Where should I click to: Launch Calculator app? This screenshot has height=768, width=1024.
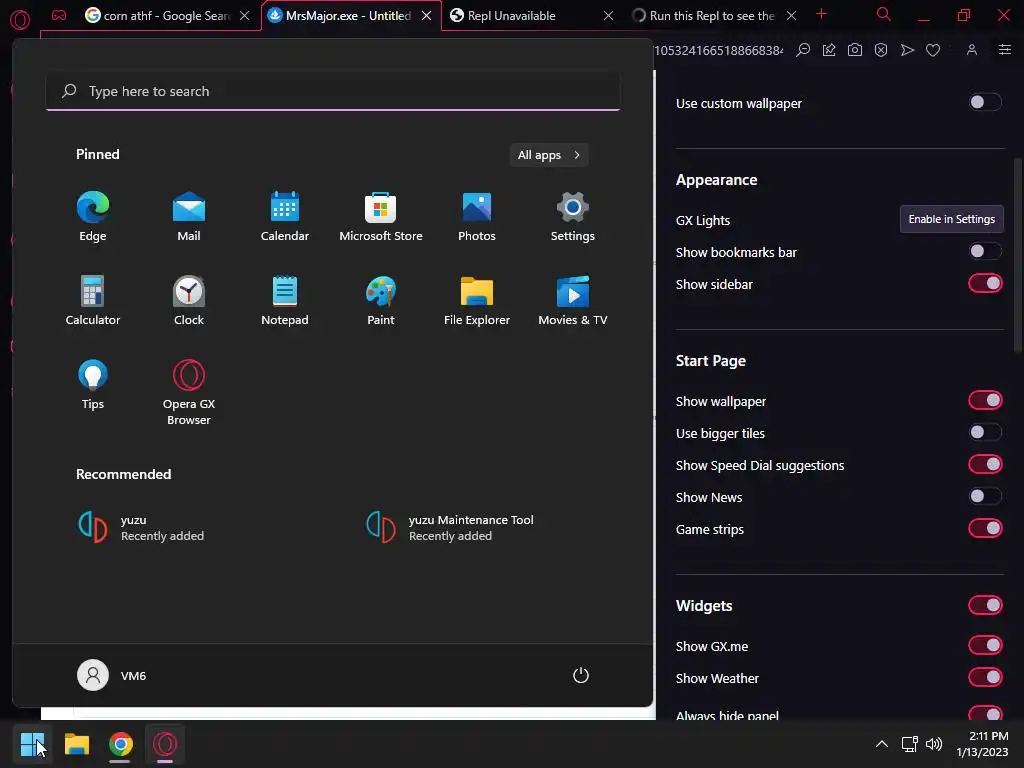(93, 300)
